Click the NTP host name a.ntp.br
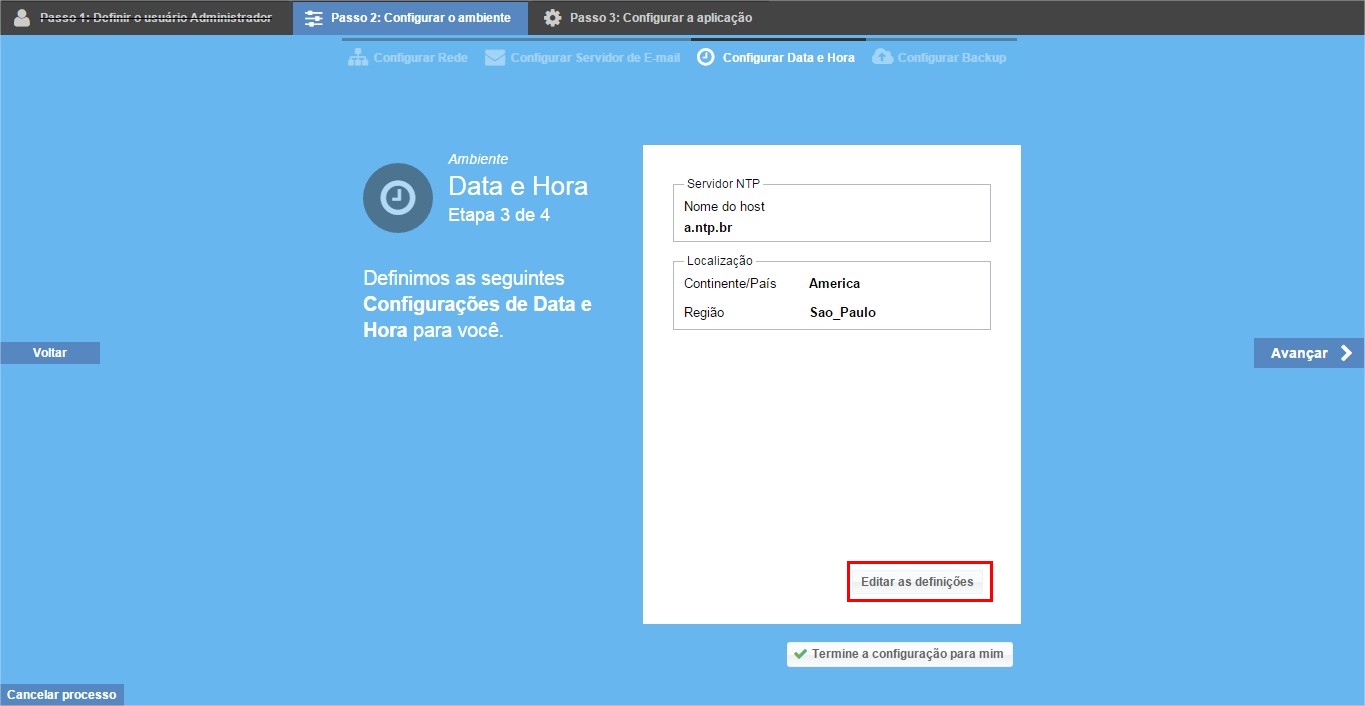The width and height of the screenshot is (1365, 706). [708, 228]
